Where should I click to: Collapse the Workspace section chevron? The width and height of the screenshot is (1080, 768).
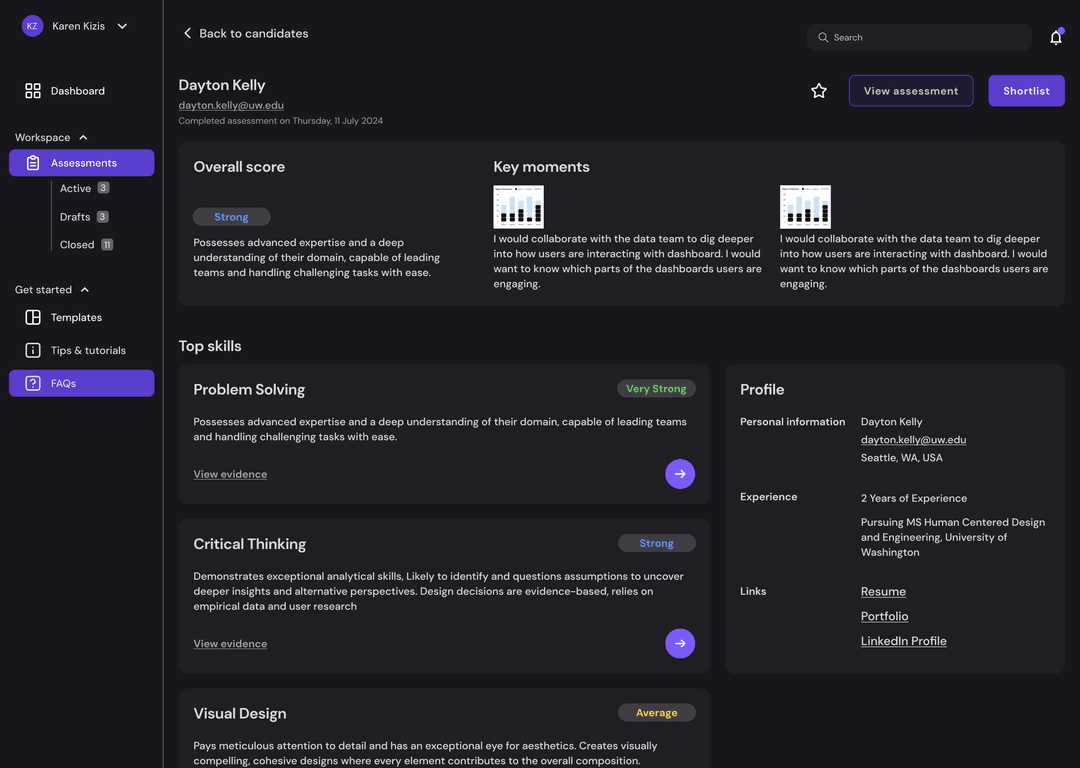point(83,138)
